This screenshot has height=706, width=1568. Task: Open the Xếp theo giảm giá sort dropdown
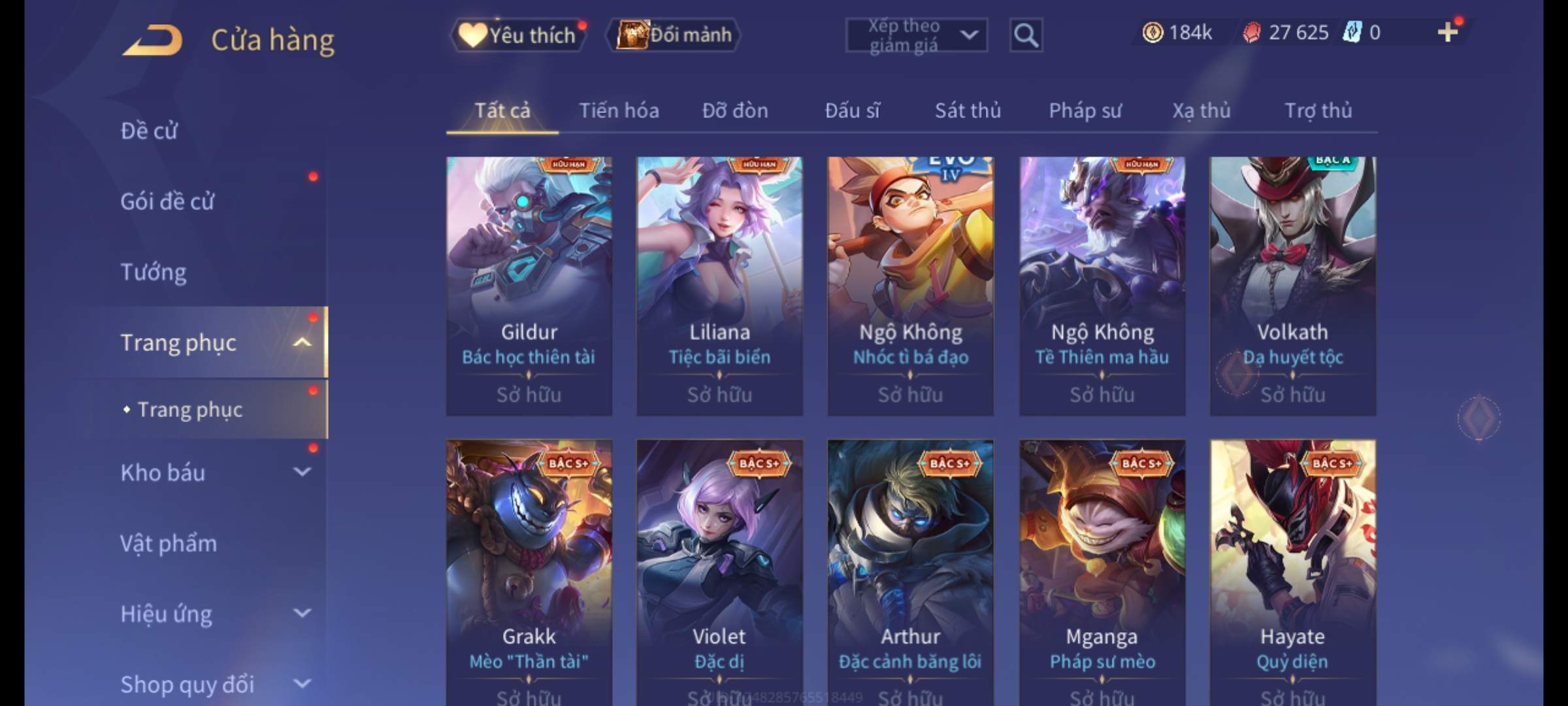click(x=916, y=35)
